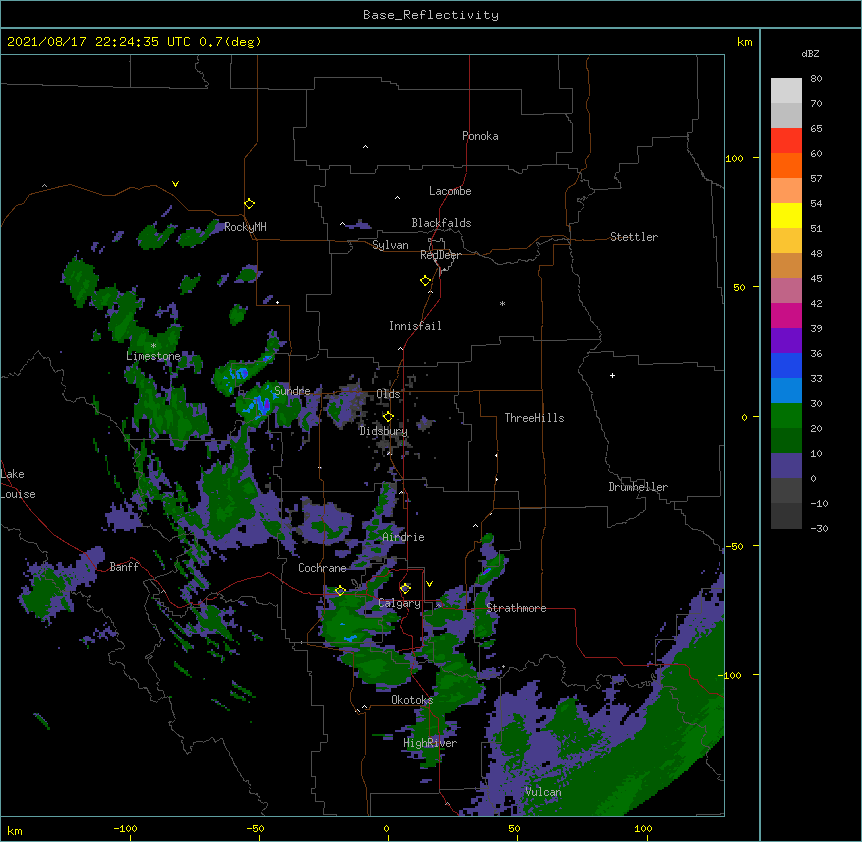862x842 pixels.
Task: Click the yellow diamond marker below Cochrane
Action: [340, 591]
